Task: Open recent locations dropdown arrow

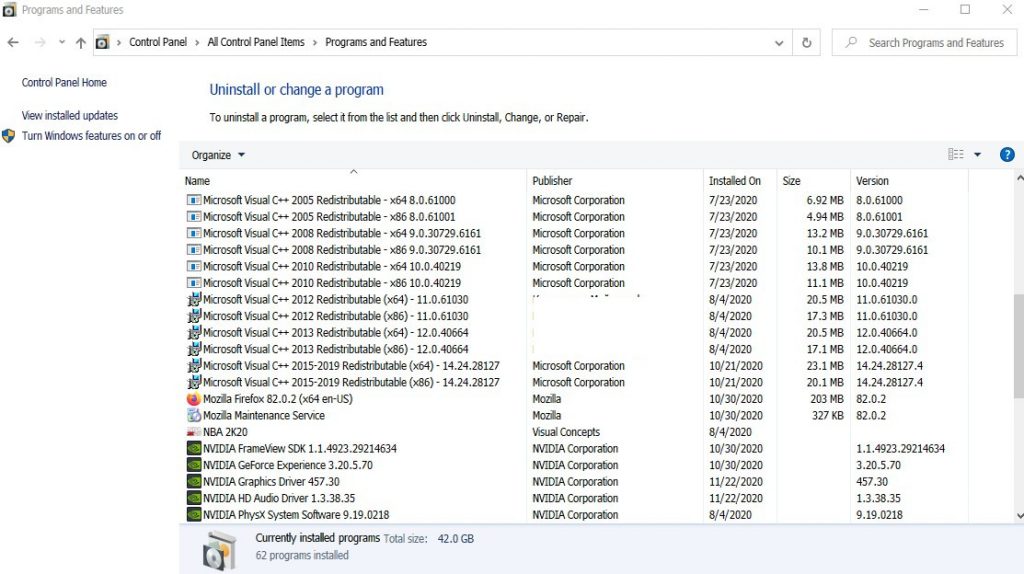Action: point(61,42)
